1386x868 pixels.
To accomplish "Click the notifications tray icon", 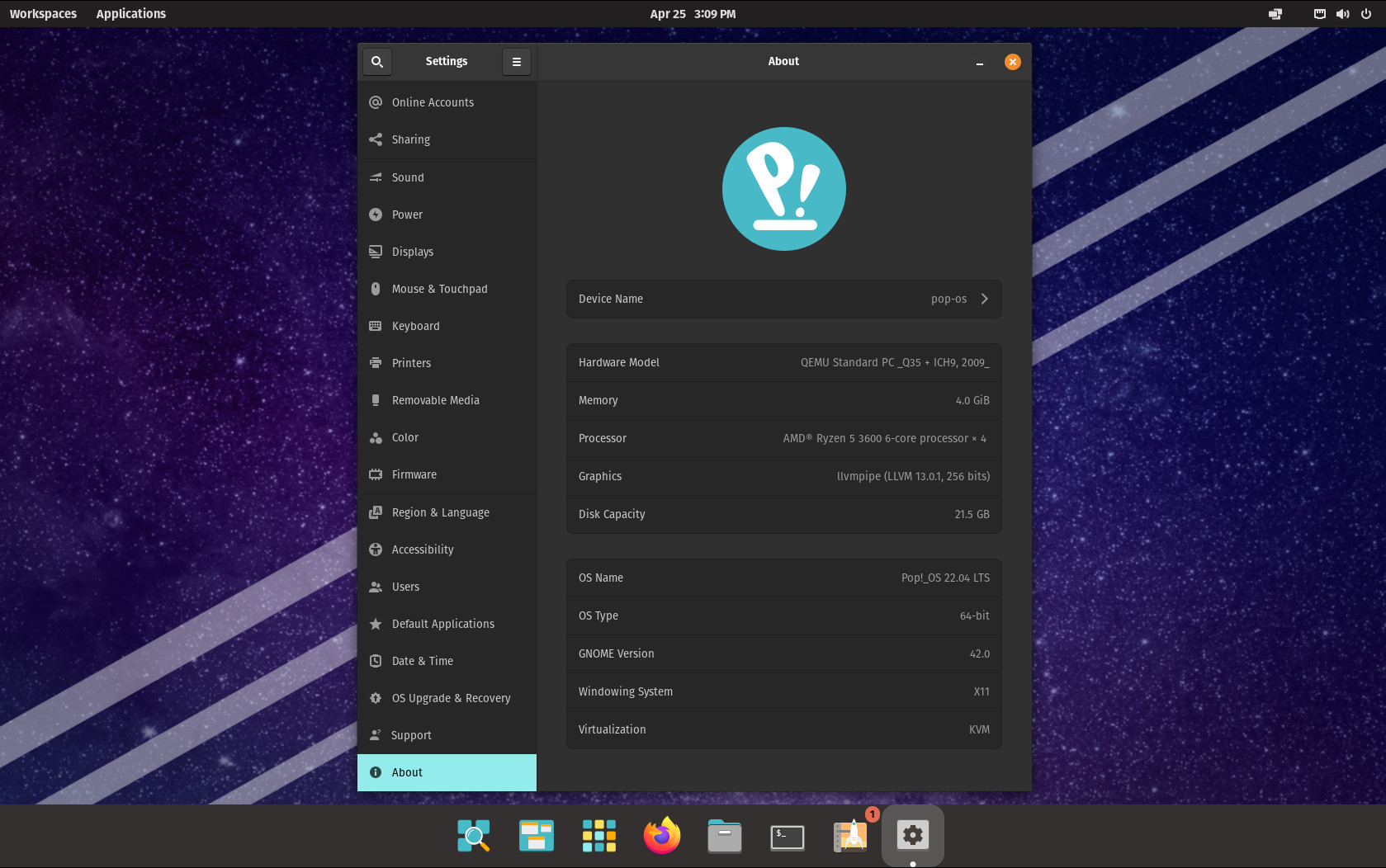I will click(x=1320, y=13).
